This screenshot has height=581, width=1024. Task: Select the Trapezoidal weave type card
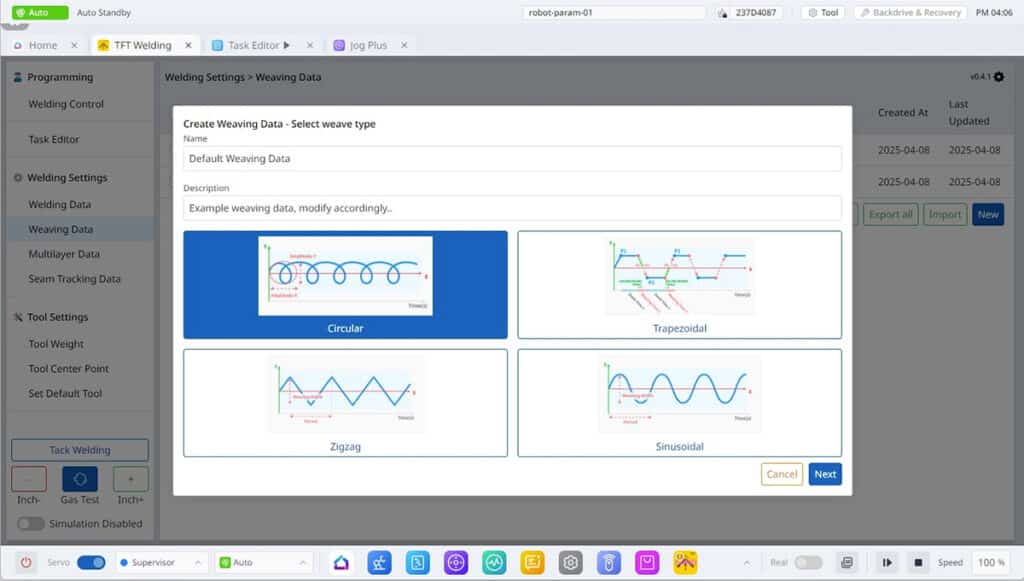tap(679, 285)
